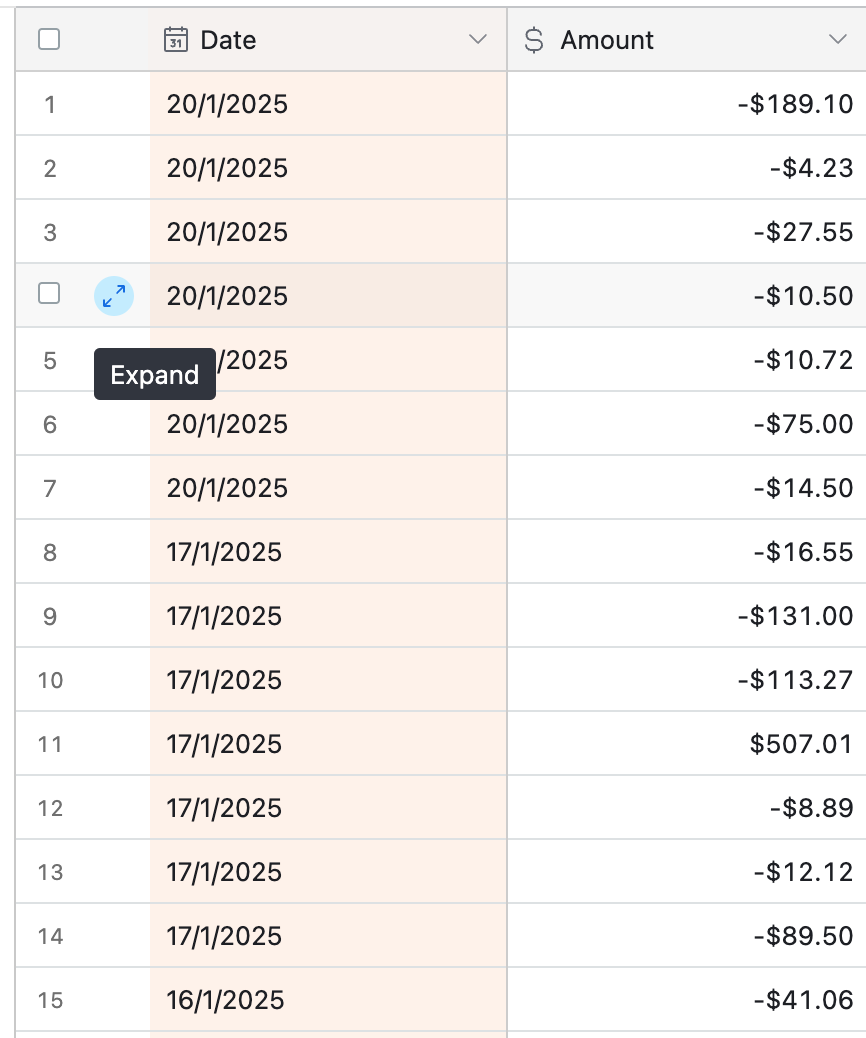Click the -$75.00 amount cell

point(687,424)
